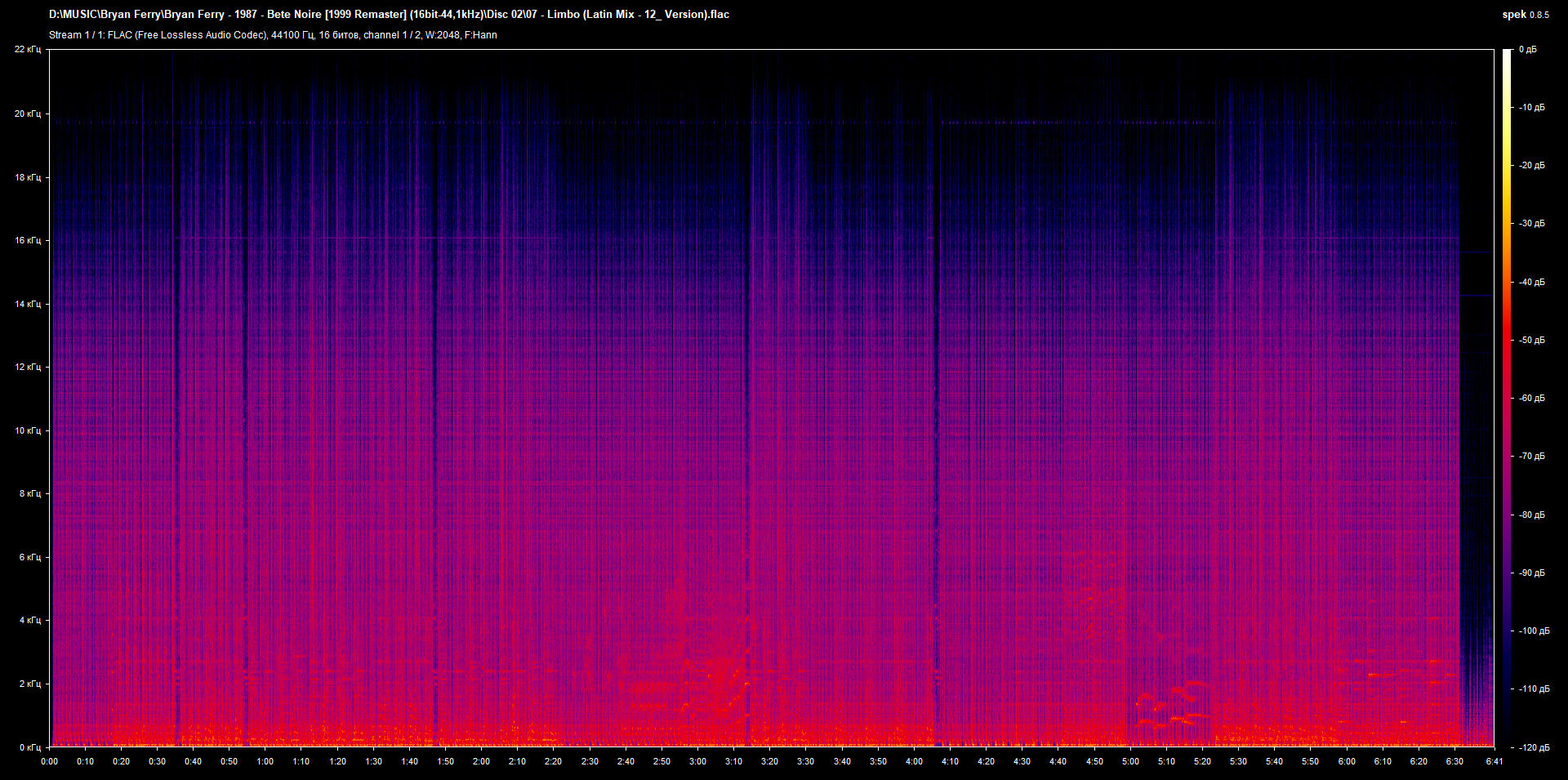Click the 6:41 end time label
The image size is (1568, 780).
[x=1494, y=762]
